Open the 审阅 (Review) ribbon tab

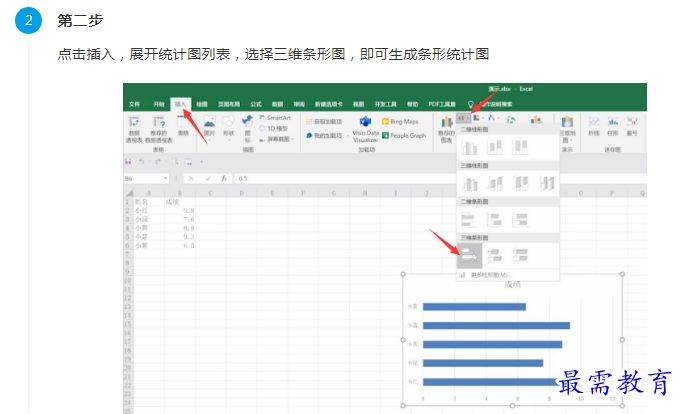tap(299, 104)
